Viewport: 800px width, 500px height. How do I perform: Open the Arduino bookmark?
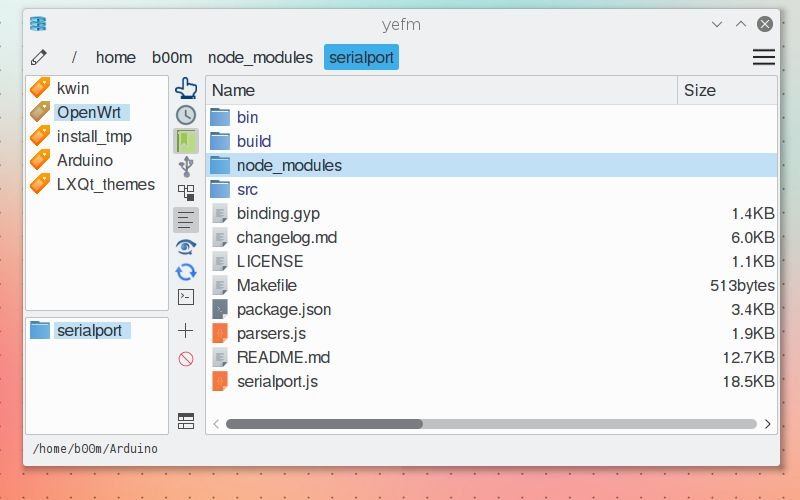pyautogui.click(x=85, y=160)
